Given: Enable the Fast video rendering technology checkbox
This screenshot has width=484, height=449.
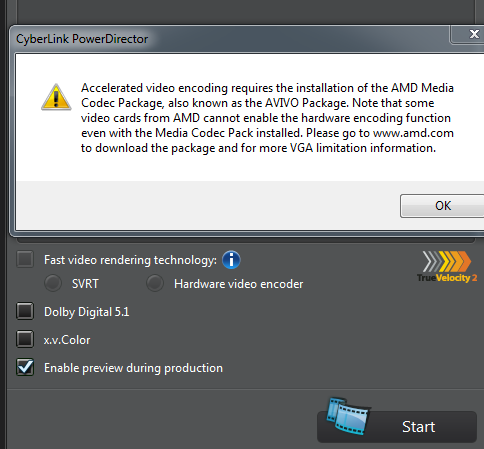Looking at the screenshot, I should 25,259.
